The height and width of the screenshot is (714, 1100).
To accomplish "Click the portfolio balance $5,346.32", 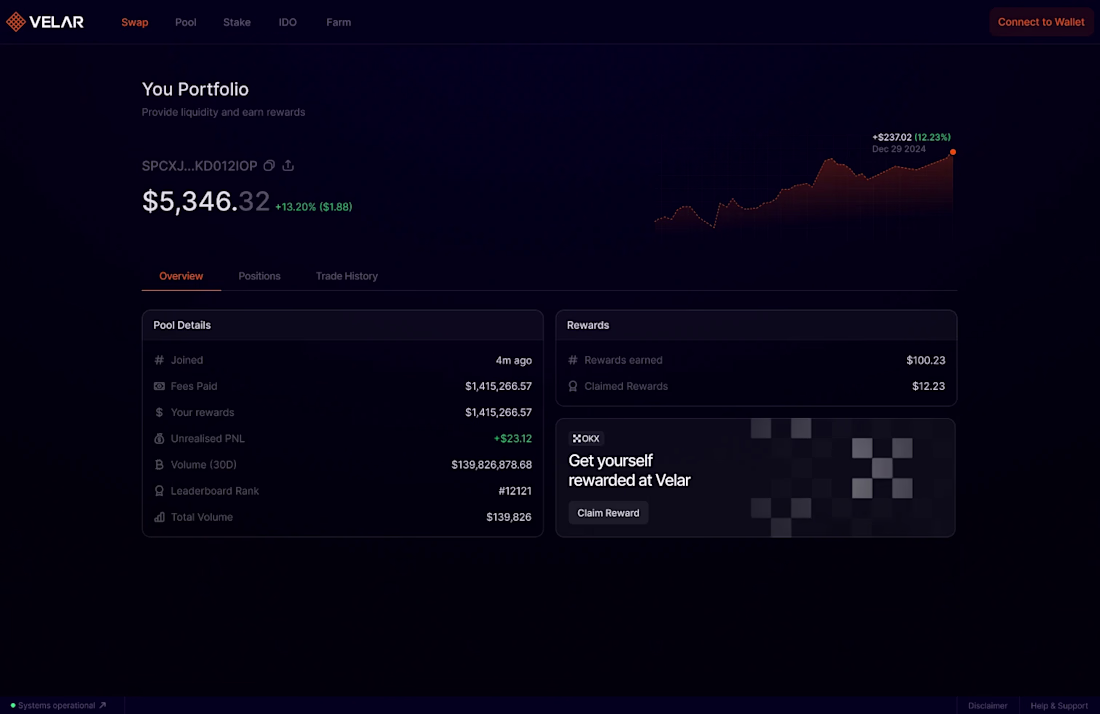I will pos(206,201).
